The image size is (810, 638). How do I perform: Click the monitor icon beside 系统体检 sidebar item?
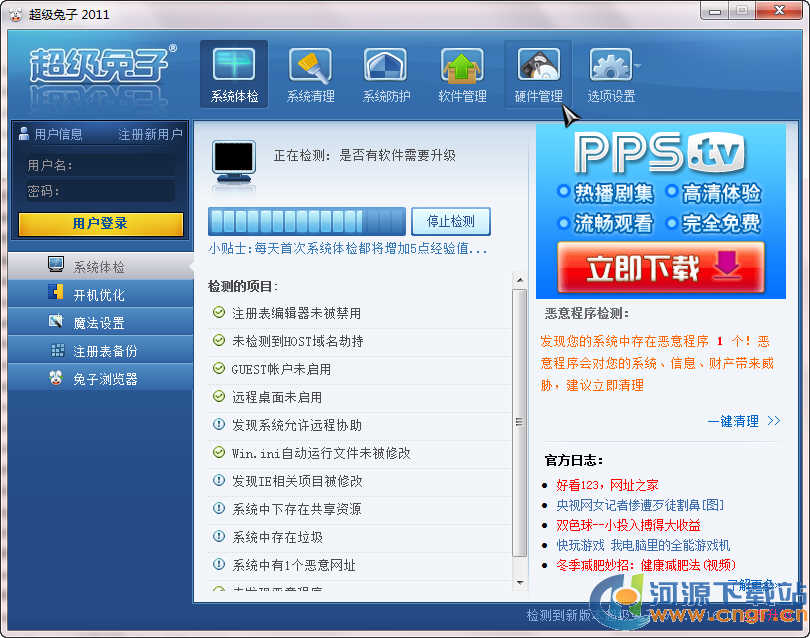point(56,264)
